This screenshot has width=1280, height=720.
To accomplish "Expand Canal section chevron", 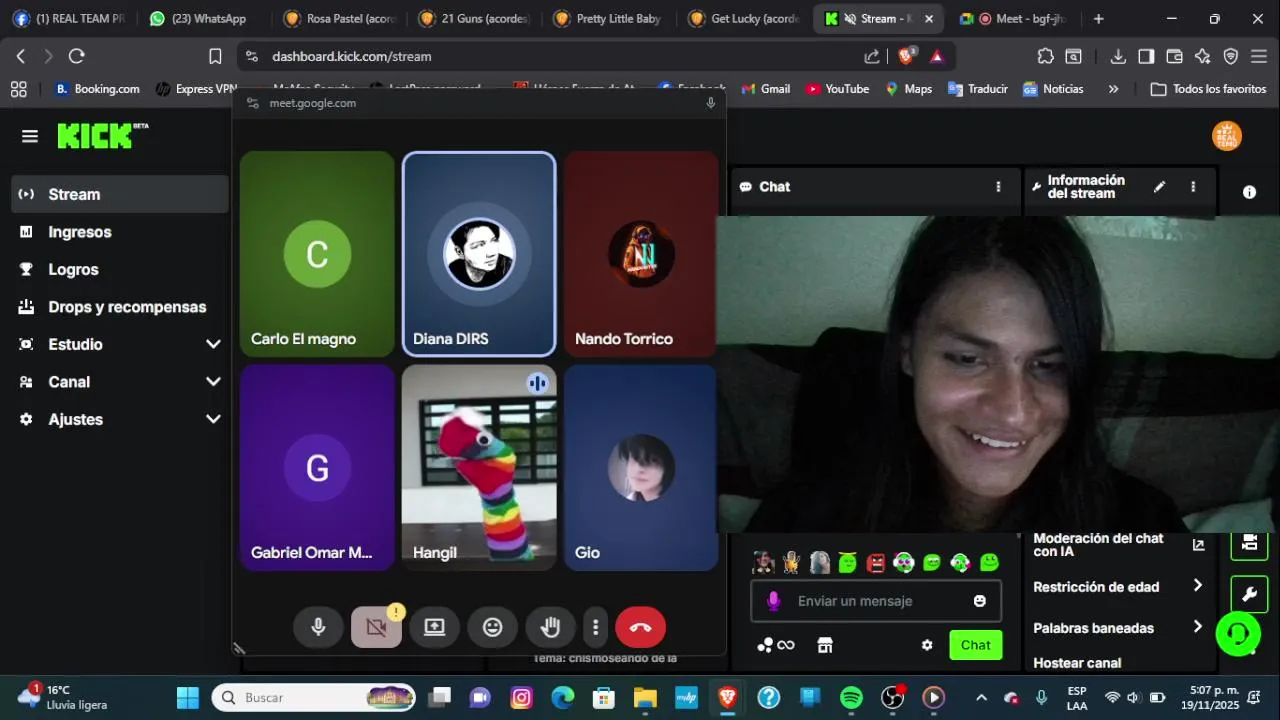I will pyautogui.click(x=213, y=382).
